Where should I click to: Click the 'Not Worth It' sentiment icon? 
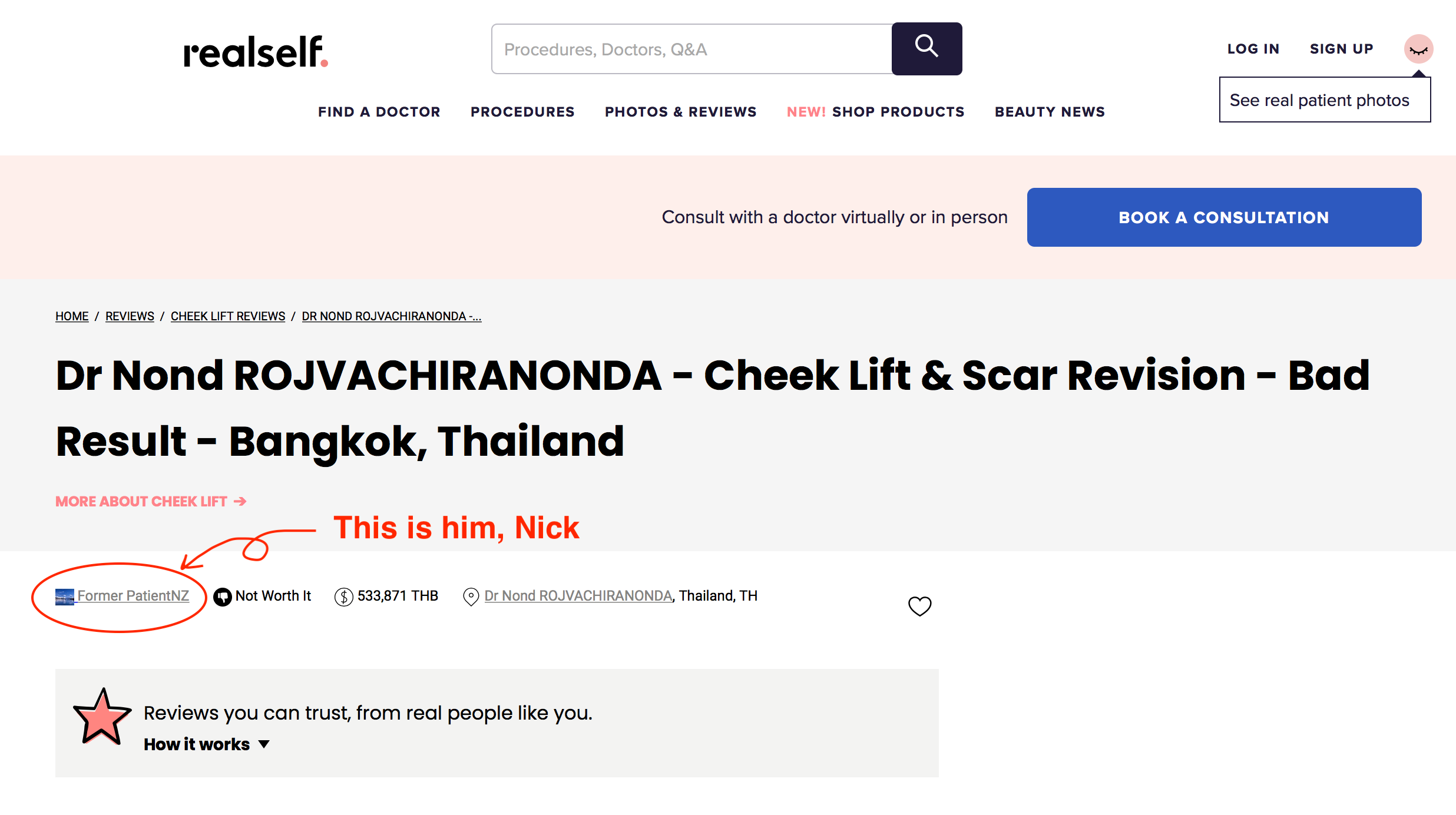[222, 595]
